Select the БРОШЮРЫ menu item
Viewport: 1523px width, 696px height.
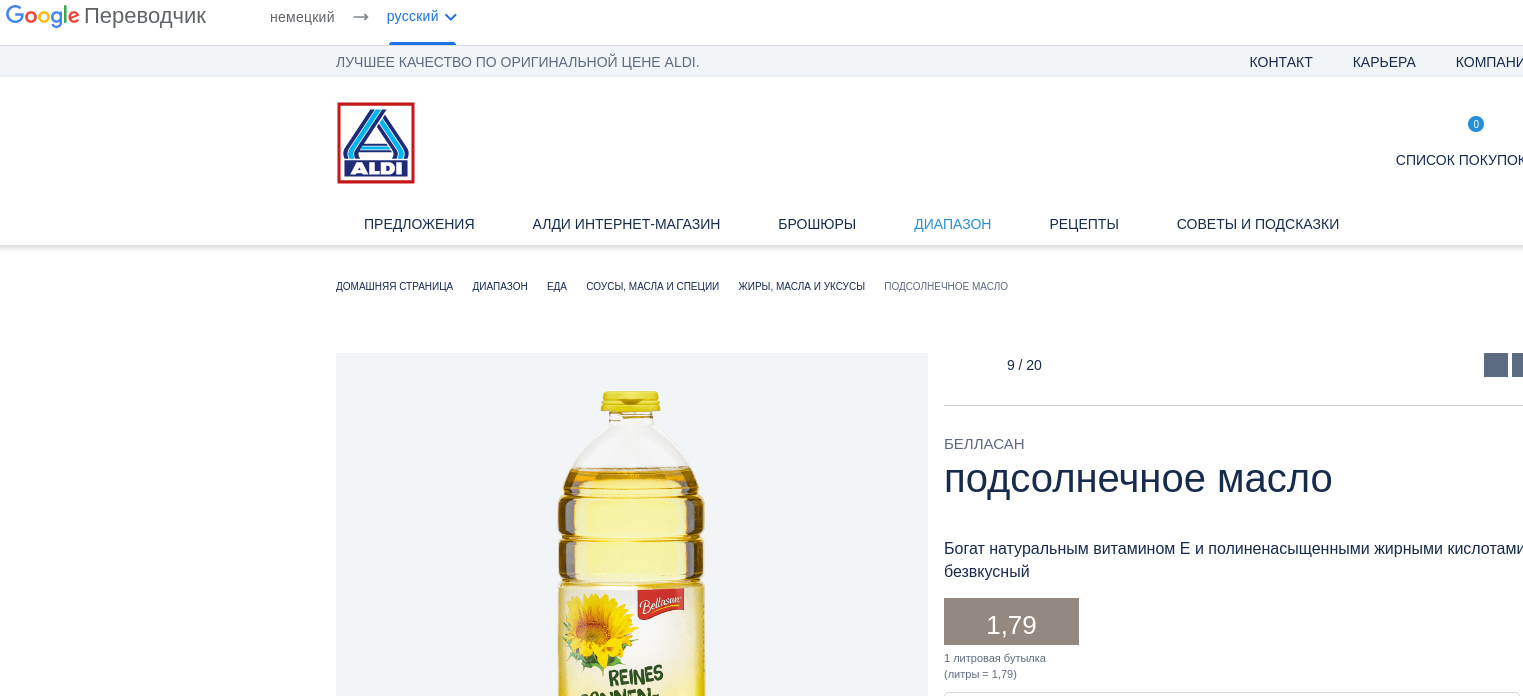point(817,224)
